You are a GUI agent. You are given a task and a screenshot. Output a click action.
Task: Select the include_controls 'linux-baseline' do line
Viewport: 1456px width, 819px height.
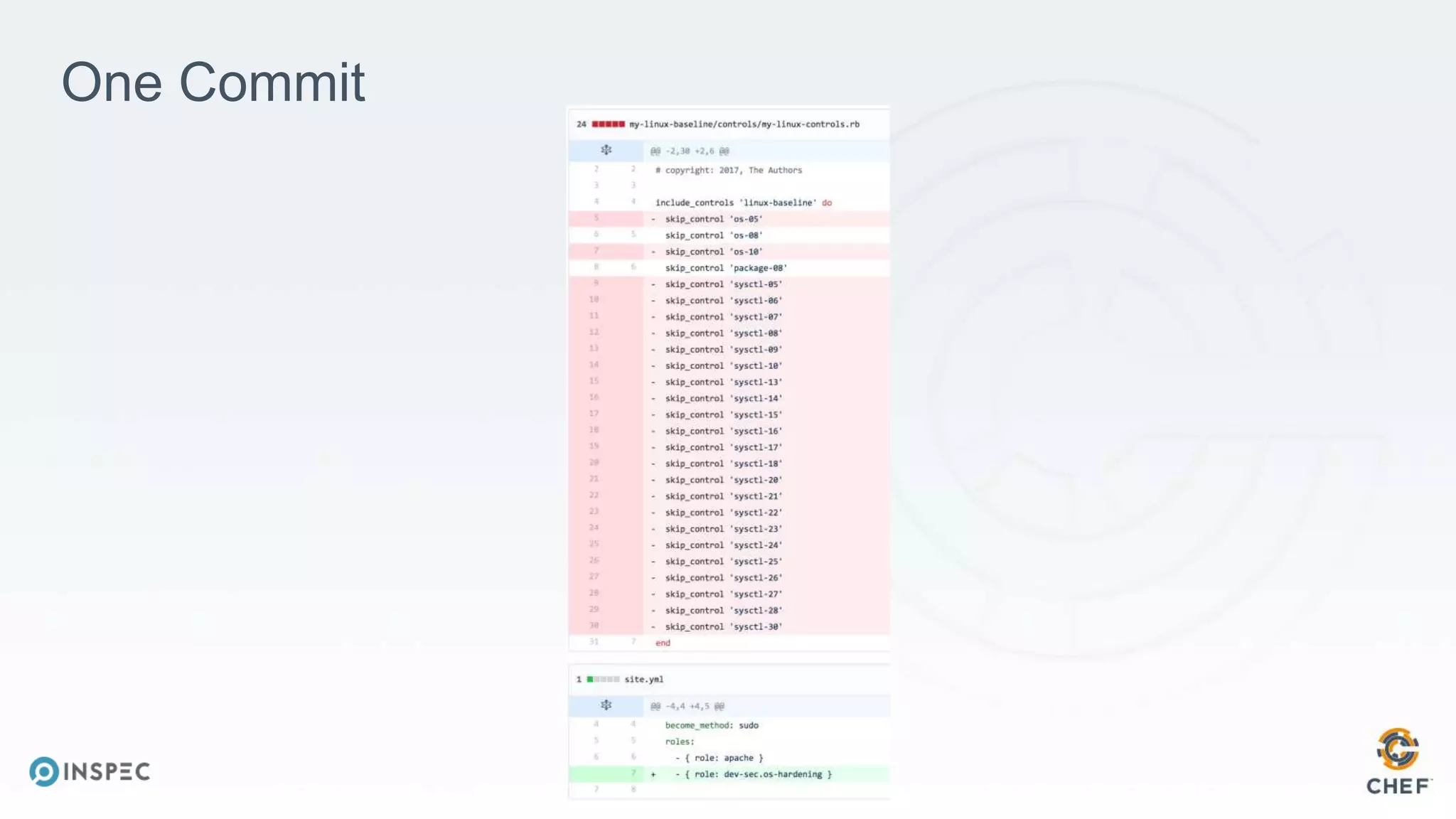click(x=729, y=203)
